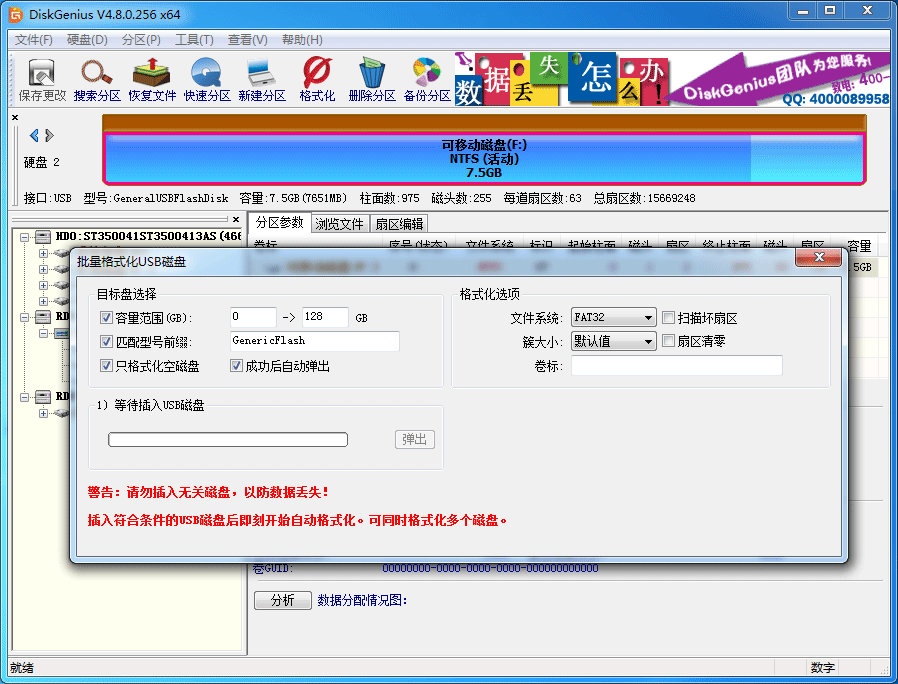Toggle 扇区清零 (zero sectors) checkbox
This screenshot has height=684, width=898.
(x=666, y=342)
